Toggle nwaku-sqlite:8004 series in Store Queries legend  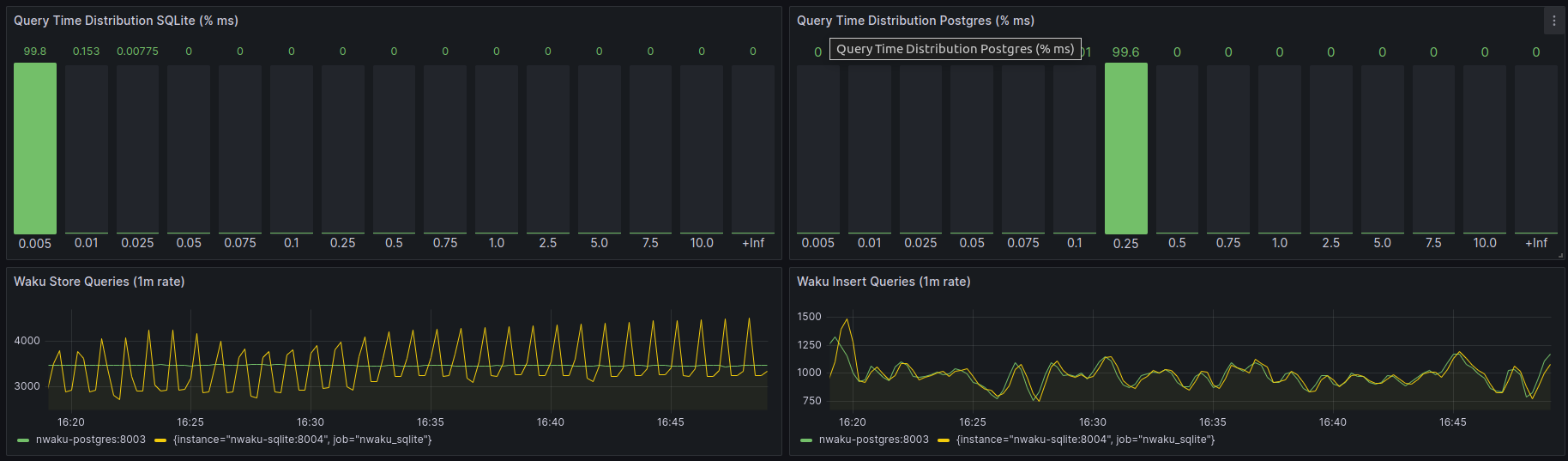(x=302, y=440)
